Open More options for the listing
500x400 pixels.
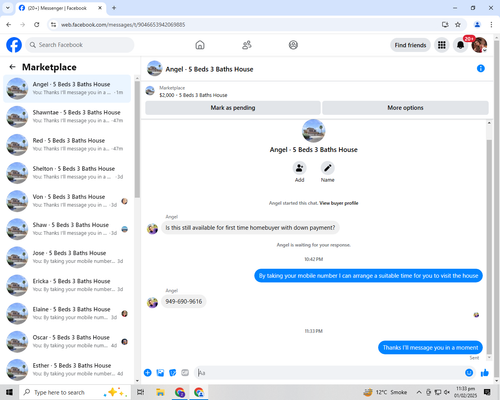coord(405,108)
